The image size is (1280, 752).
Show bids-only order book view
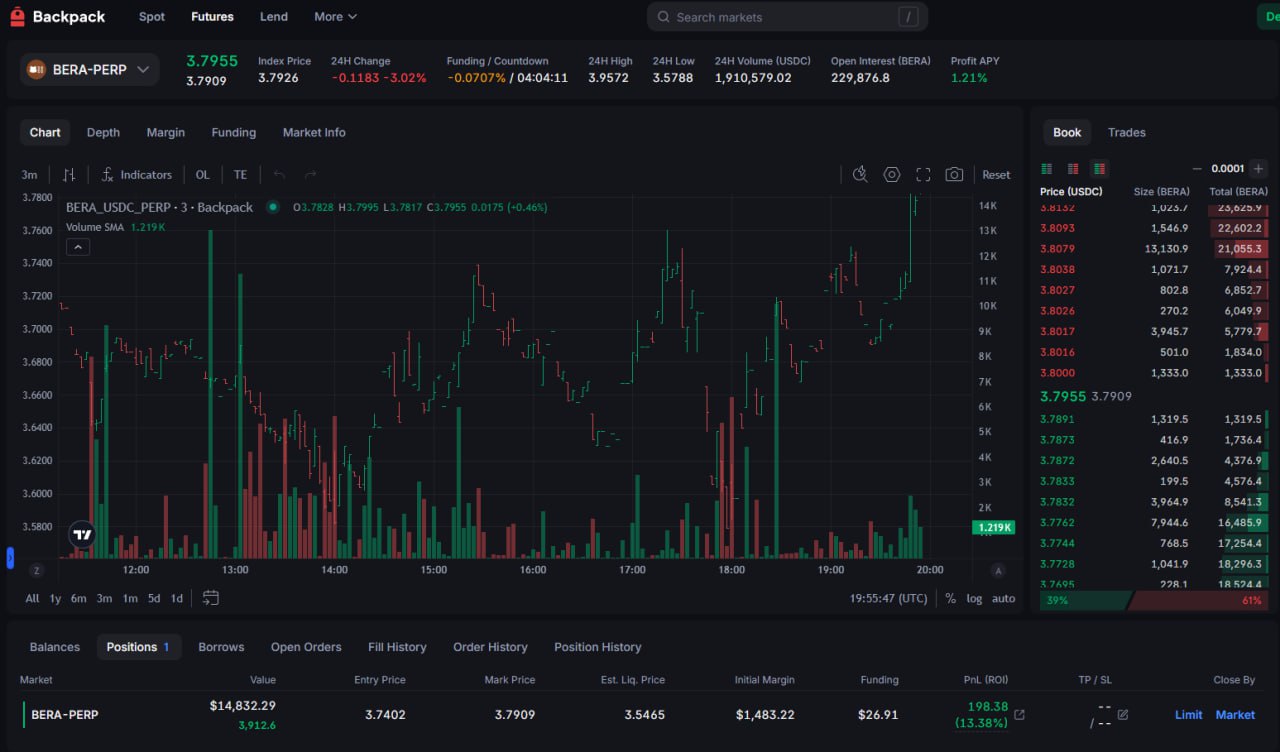tap(1047, 169)
